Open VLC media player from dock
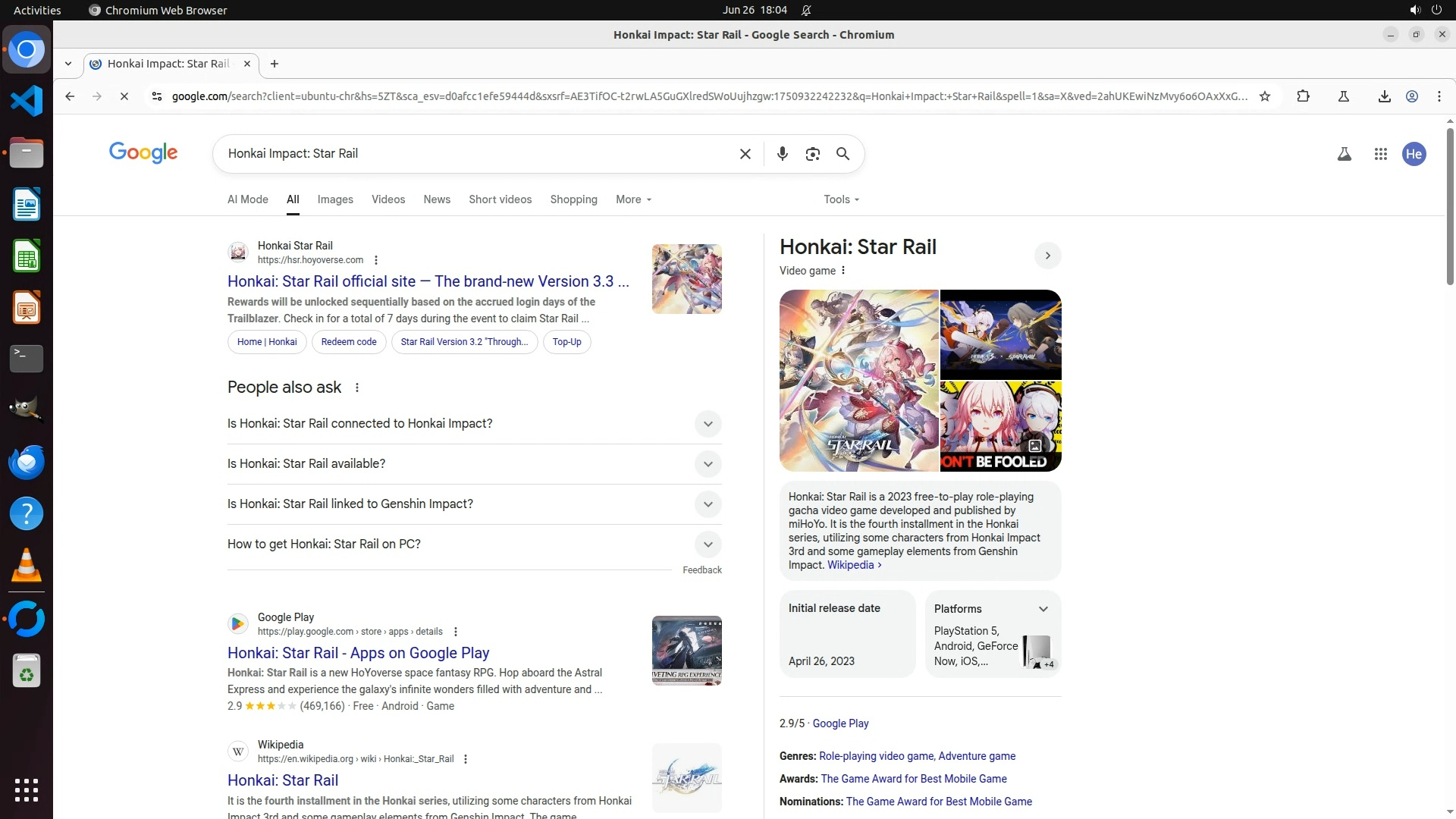The width and height of the screenshot is (1456, 819). pyautogui.click(x=26, y=565)
